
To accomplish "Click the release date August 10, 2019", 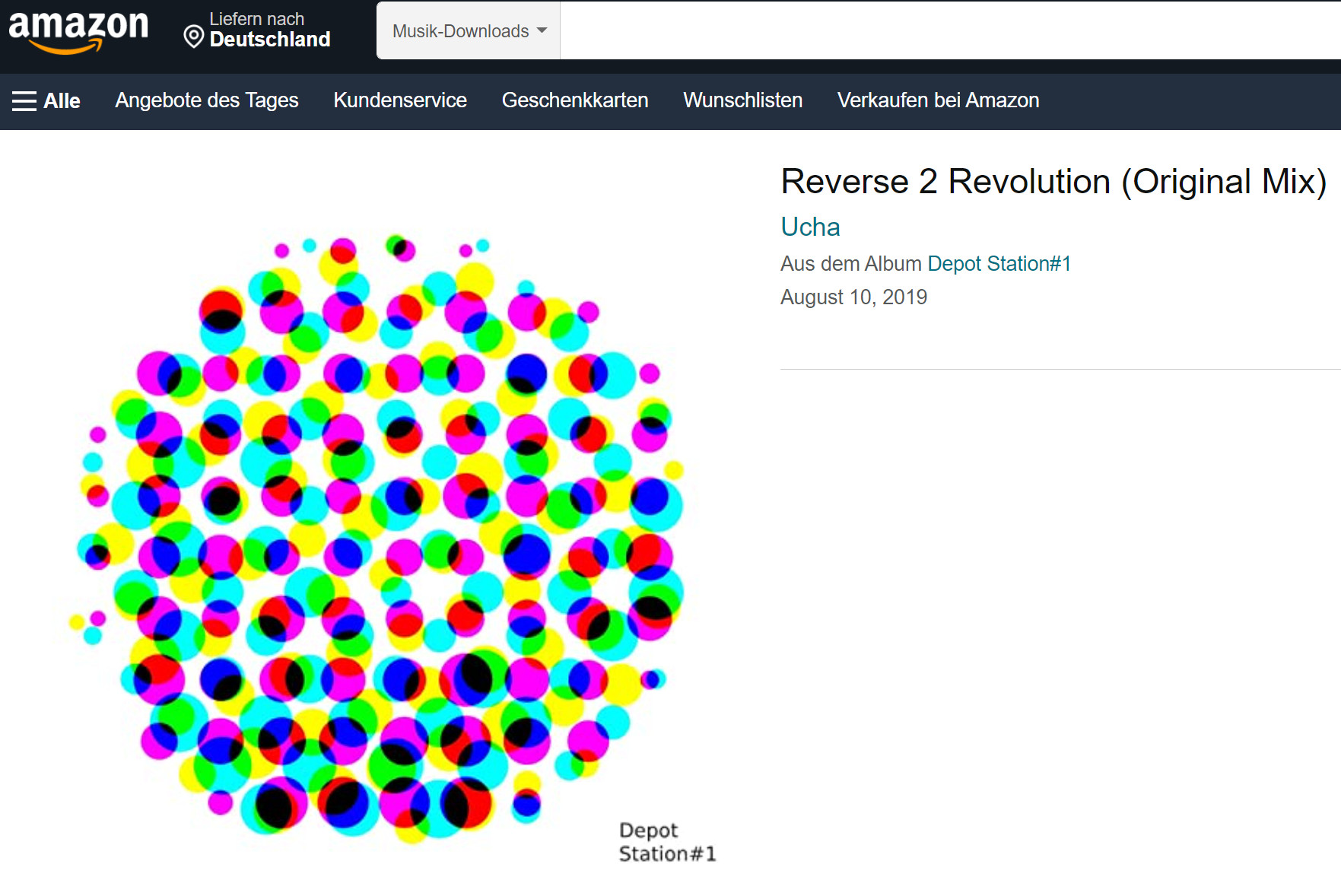I will coord(853,297).
